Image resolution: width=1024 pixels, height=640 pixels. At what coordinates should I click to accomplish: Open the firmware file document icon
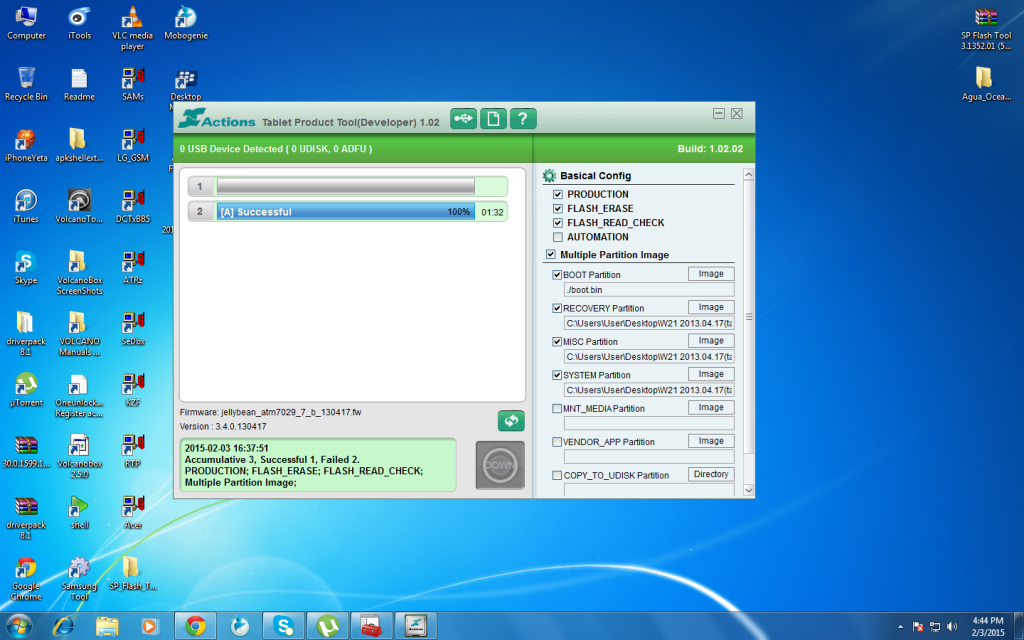(493, 119)
